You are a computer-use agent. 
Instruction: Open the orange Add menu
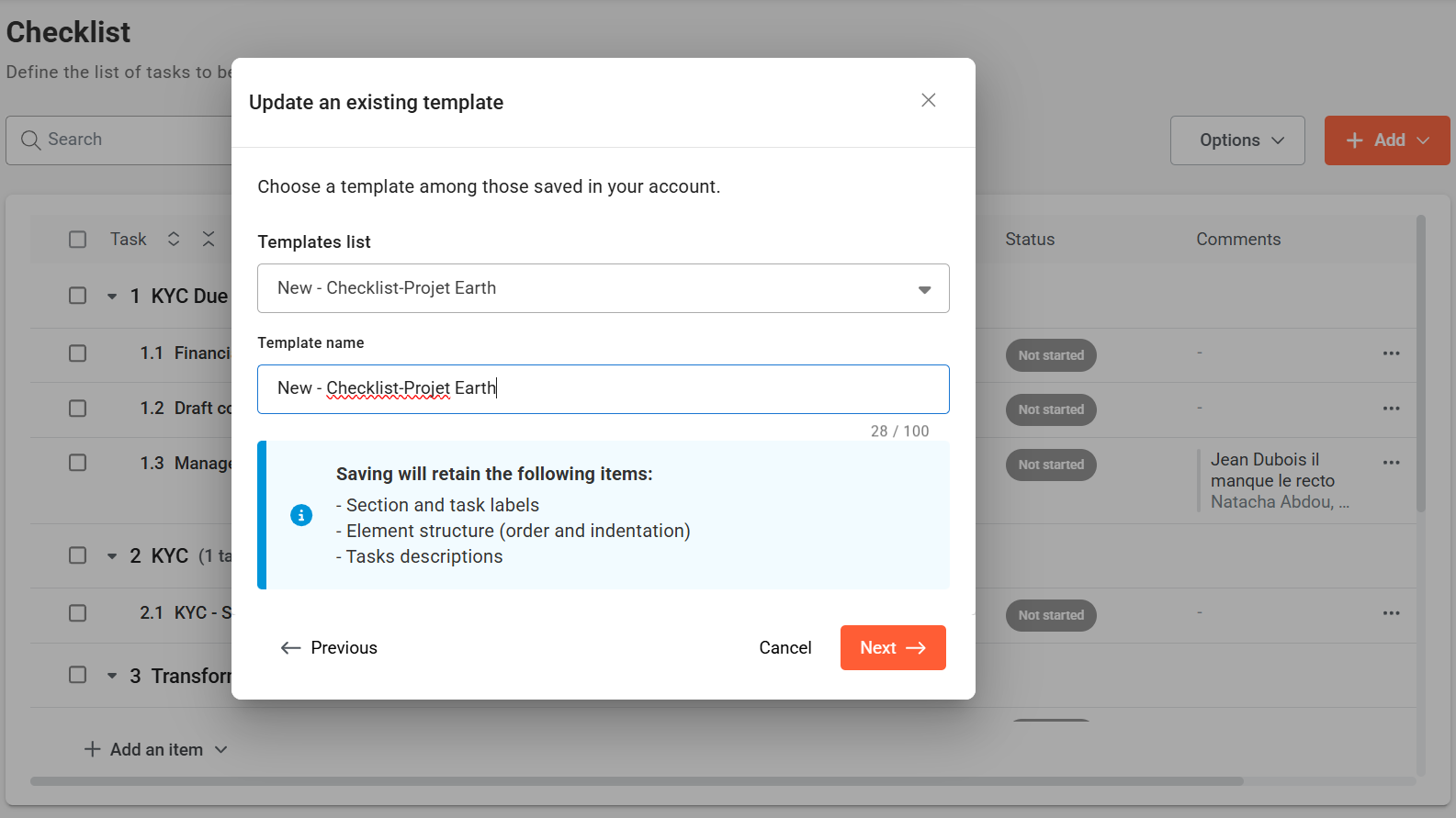(x=1386, y=140)
